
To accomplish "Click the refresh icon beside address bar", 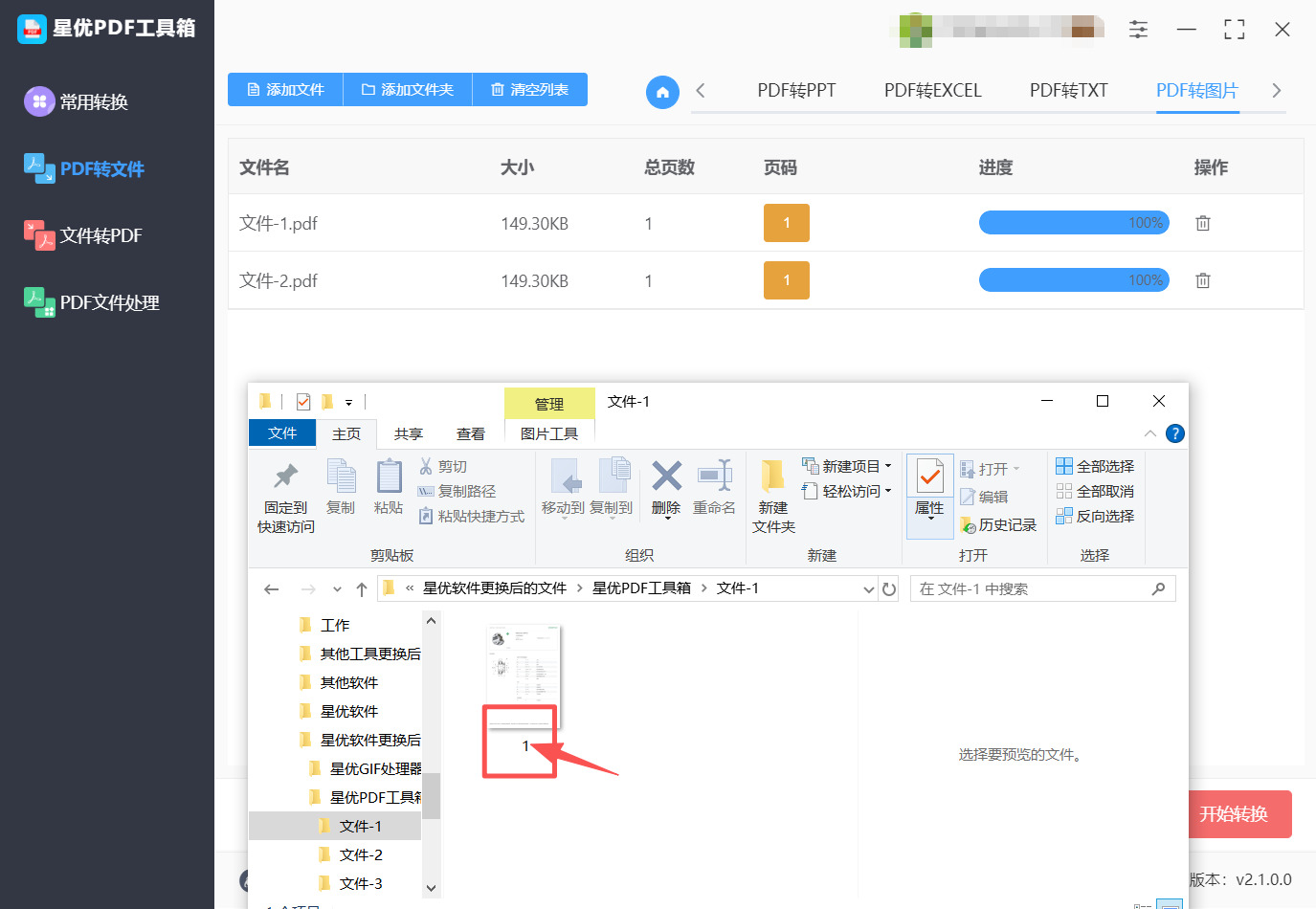I will [x=889, y=588].
